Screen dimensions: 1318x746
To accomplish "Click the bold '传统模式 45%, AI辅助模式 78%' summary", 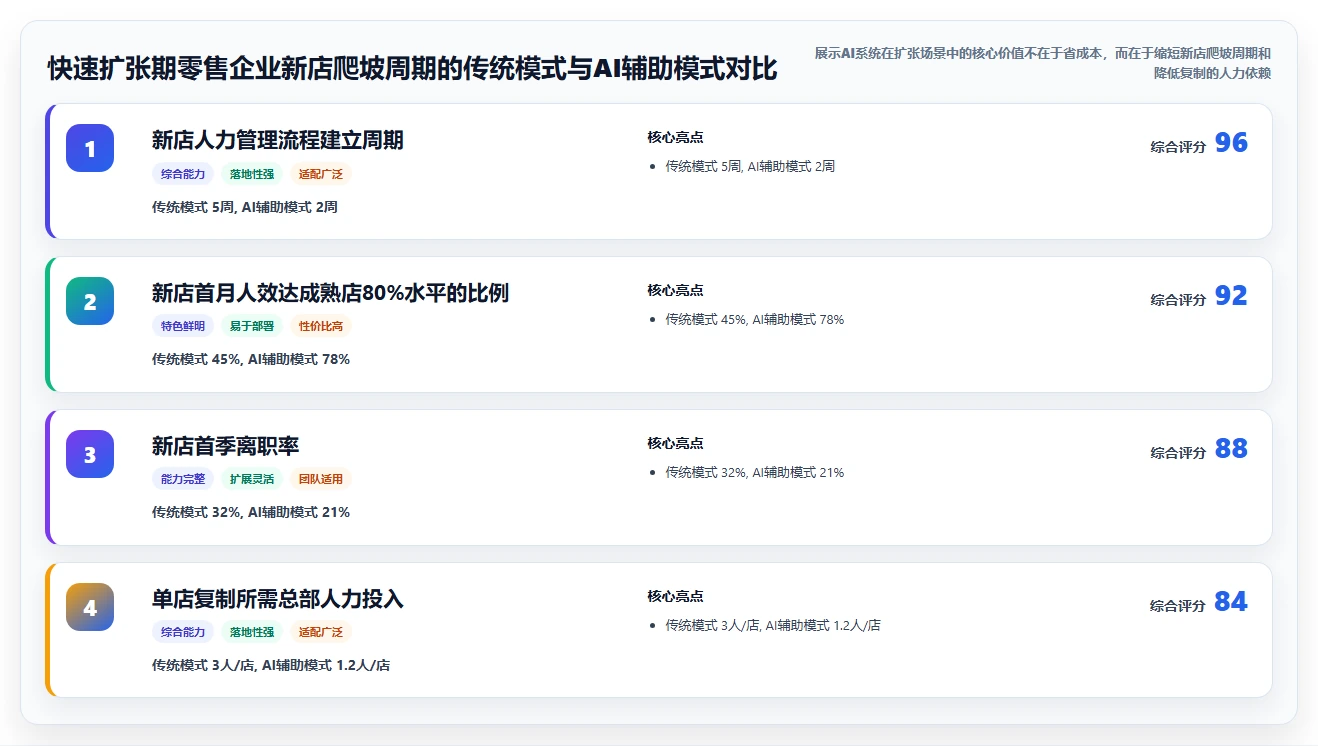I will click(251, 359).
